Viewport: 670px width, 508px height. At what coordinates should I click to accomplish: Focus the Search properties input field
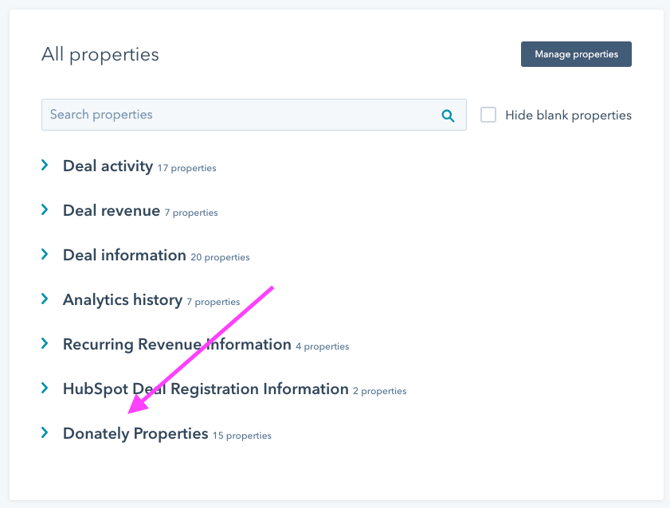(x=240, y=115)
